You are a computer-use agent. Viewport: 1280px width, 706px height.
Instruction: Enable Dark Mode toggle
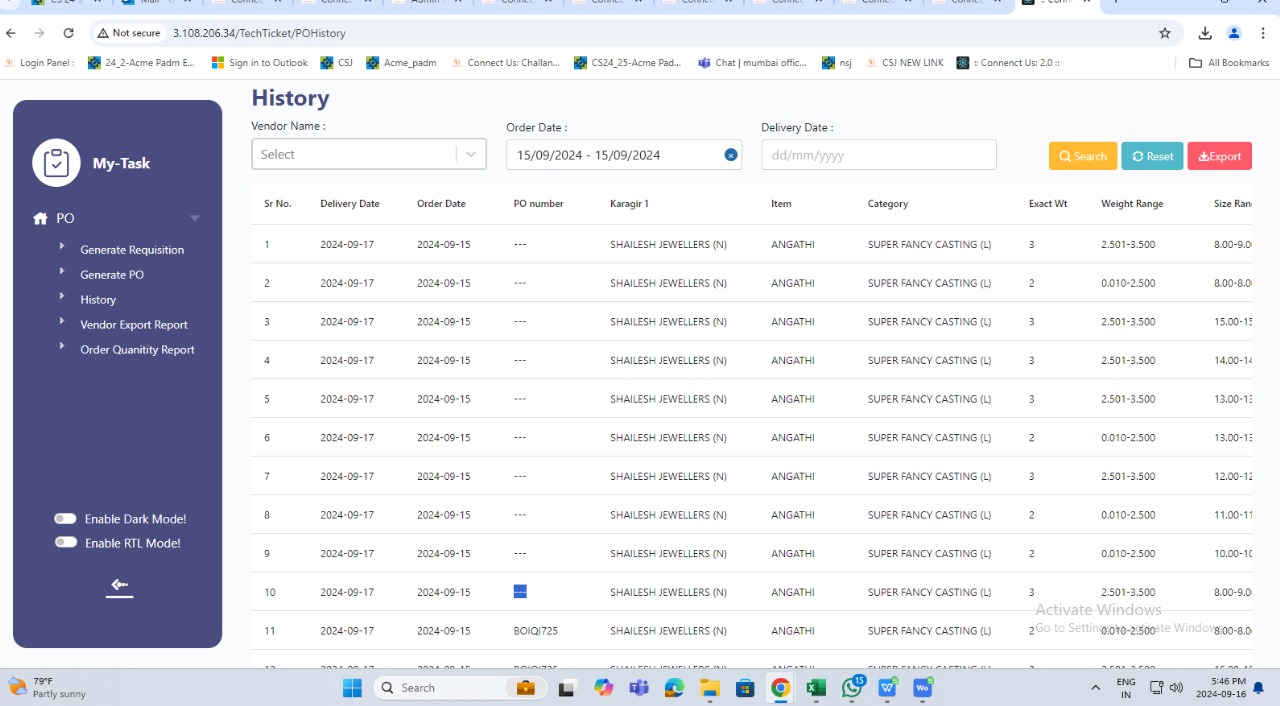point(66,519)
